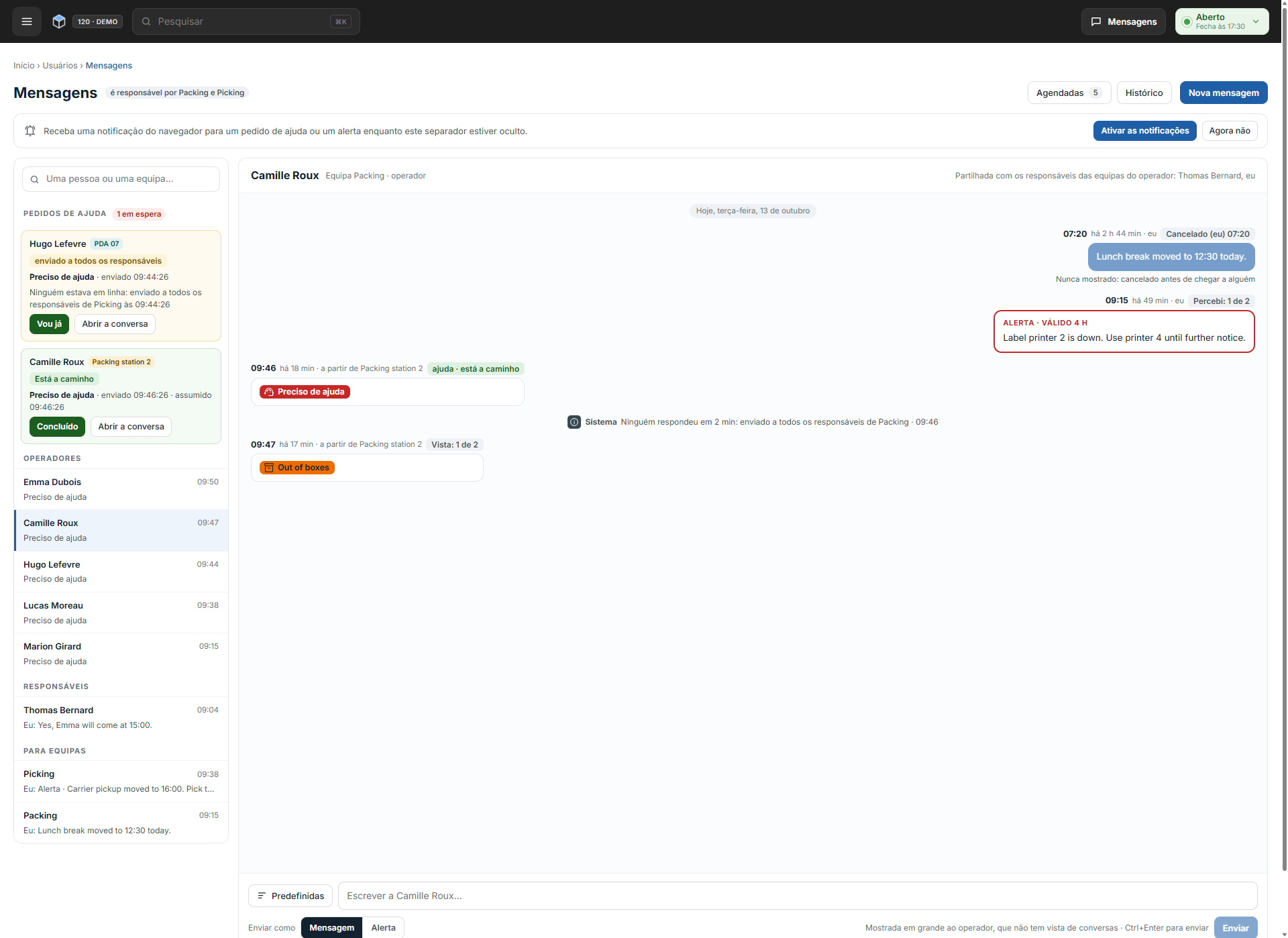
Task: Click the red Preciso de ajuda badge icon
Action: point(269,392)
